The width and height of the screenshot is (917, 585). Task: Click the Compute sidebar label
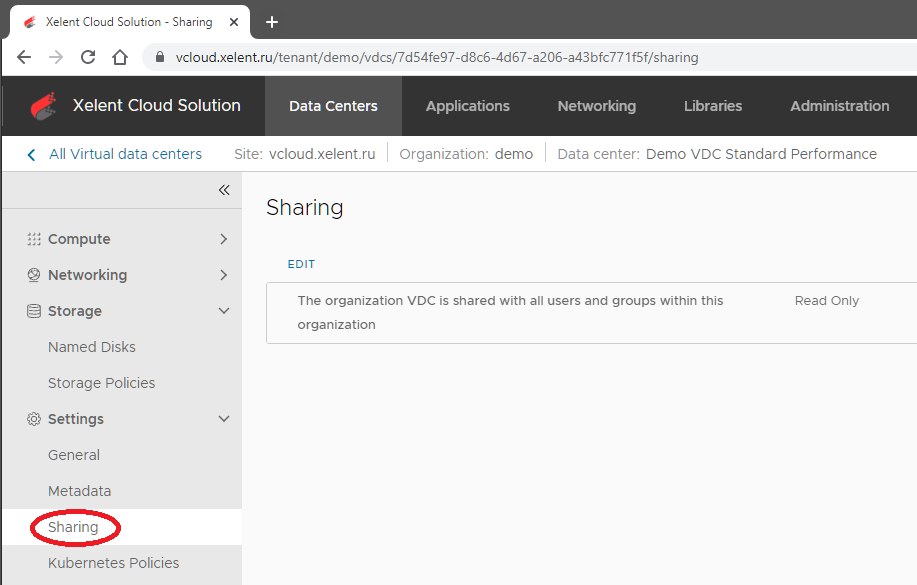tap(79, 239)
